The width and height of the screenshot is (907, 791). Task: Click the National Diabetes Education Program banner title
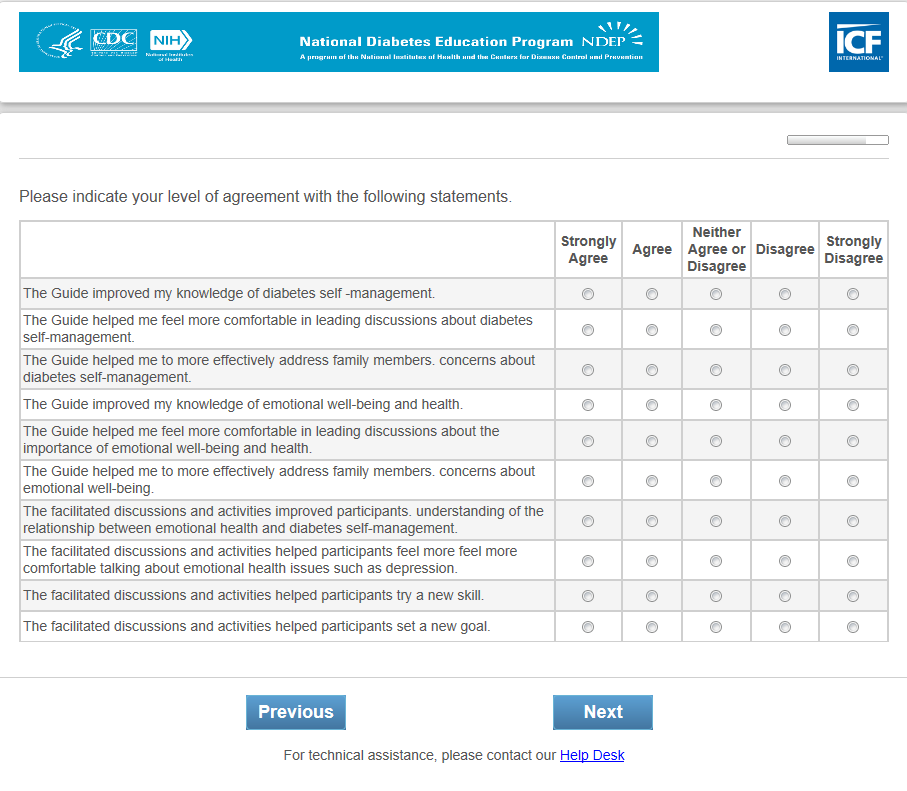[x=436, y=42]
